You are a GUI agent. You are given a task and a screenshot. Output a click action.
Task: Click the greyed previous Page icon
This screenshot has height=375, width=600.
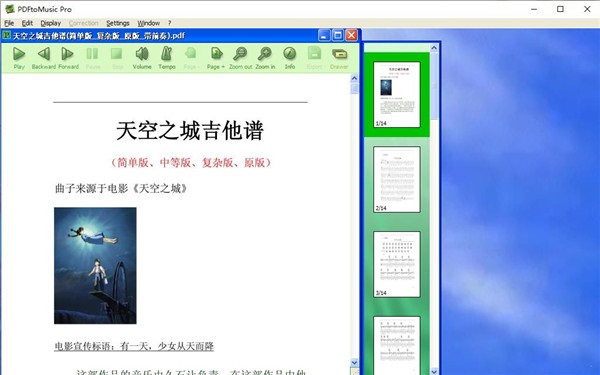[x=190, y=58]
